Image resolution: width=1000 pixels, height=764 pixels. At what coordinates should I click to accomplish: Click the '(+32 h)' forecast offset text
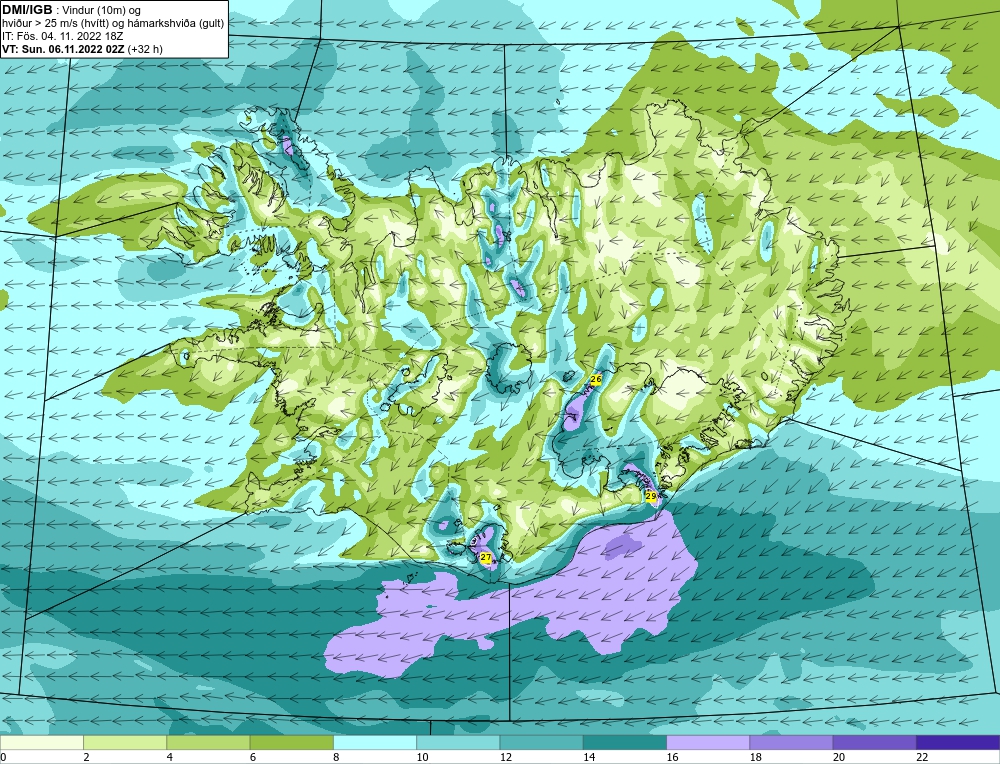click(145, 49)
